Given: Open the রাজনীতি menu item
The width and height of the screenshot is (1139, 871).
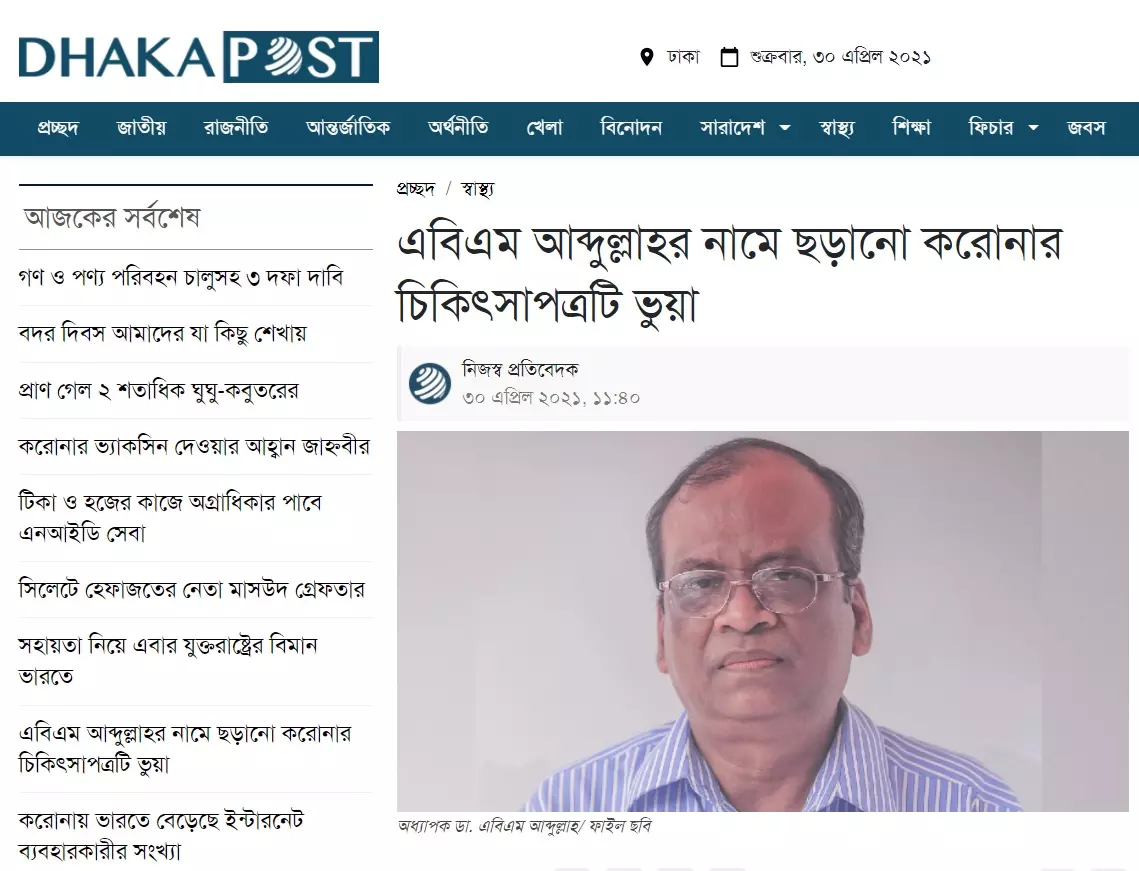Looking at the screenshot, I should pyautogui.click(x=236, y=128).
